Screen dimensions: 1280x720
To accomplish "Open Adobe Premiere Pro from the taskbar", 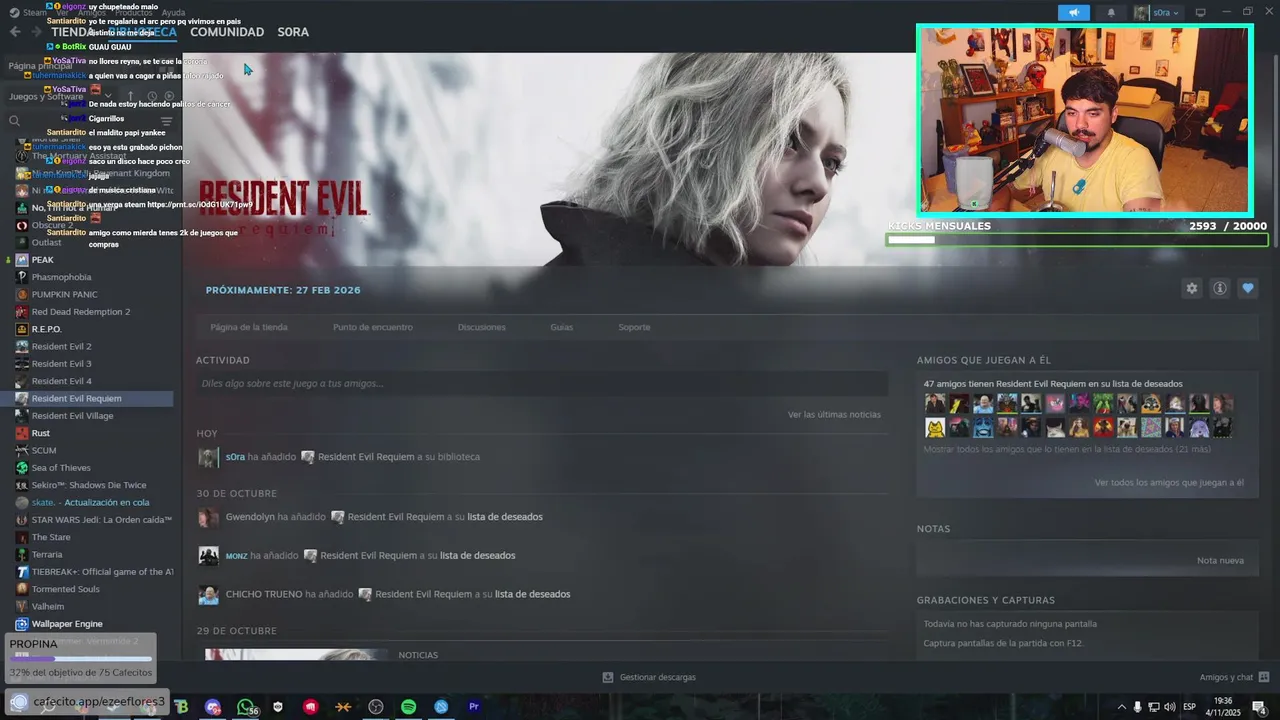I will [x=474, y=707].
